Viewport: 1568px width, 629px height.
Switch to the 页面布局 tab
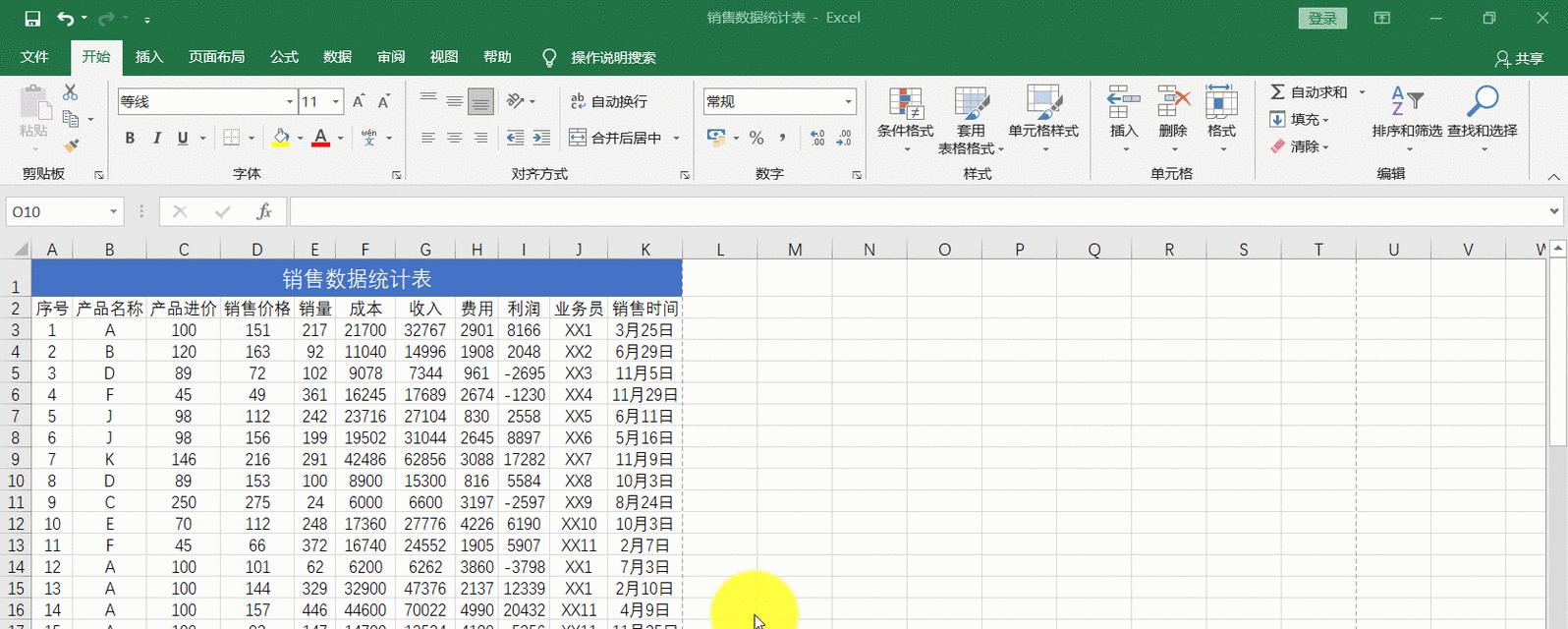click(217, 57)
